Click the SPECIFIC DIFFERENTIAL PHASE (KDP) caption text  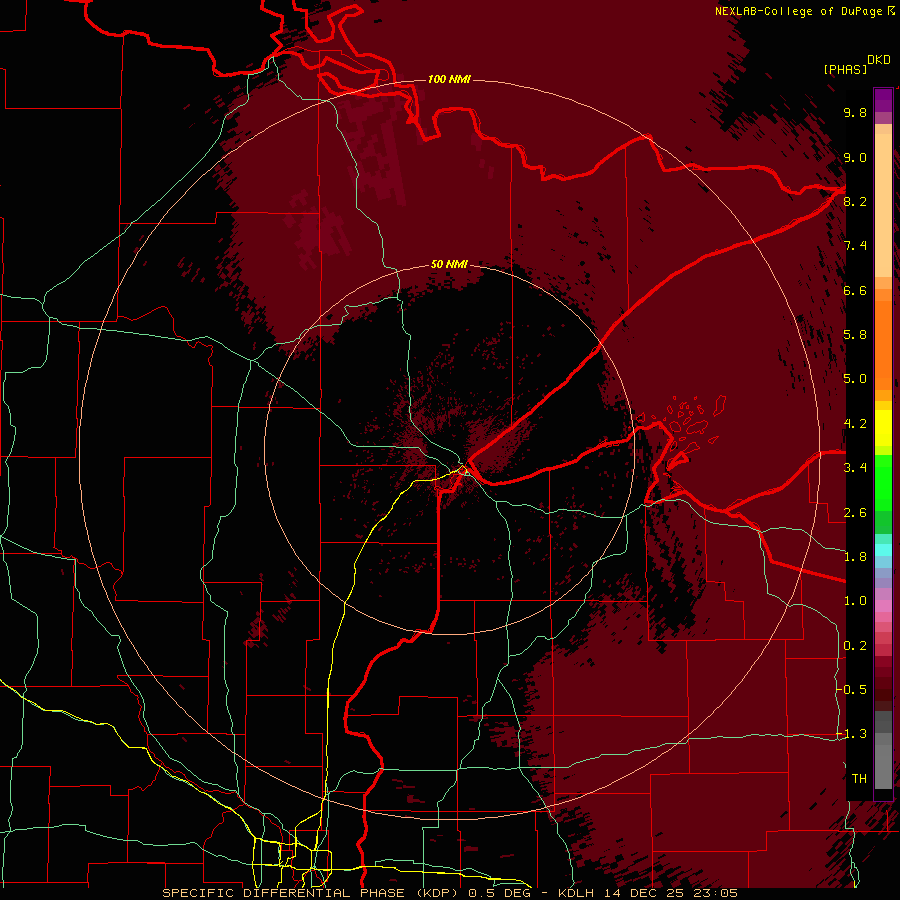[x=313, y=893]
